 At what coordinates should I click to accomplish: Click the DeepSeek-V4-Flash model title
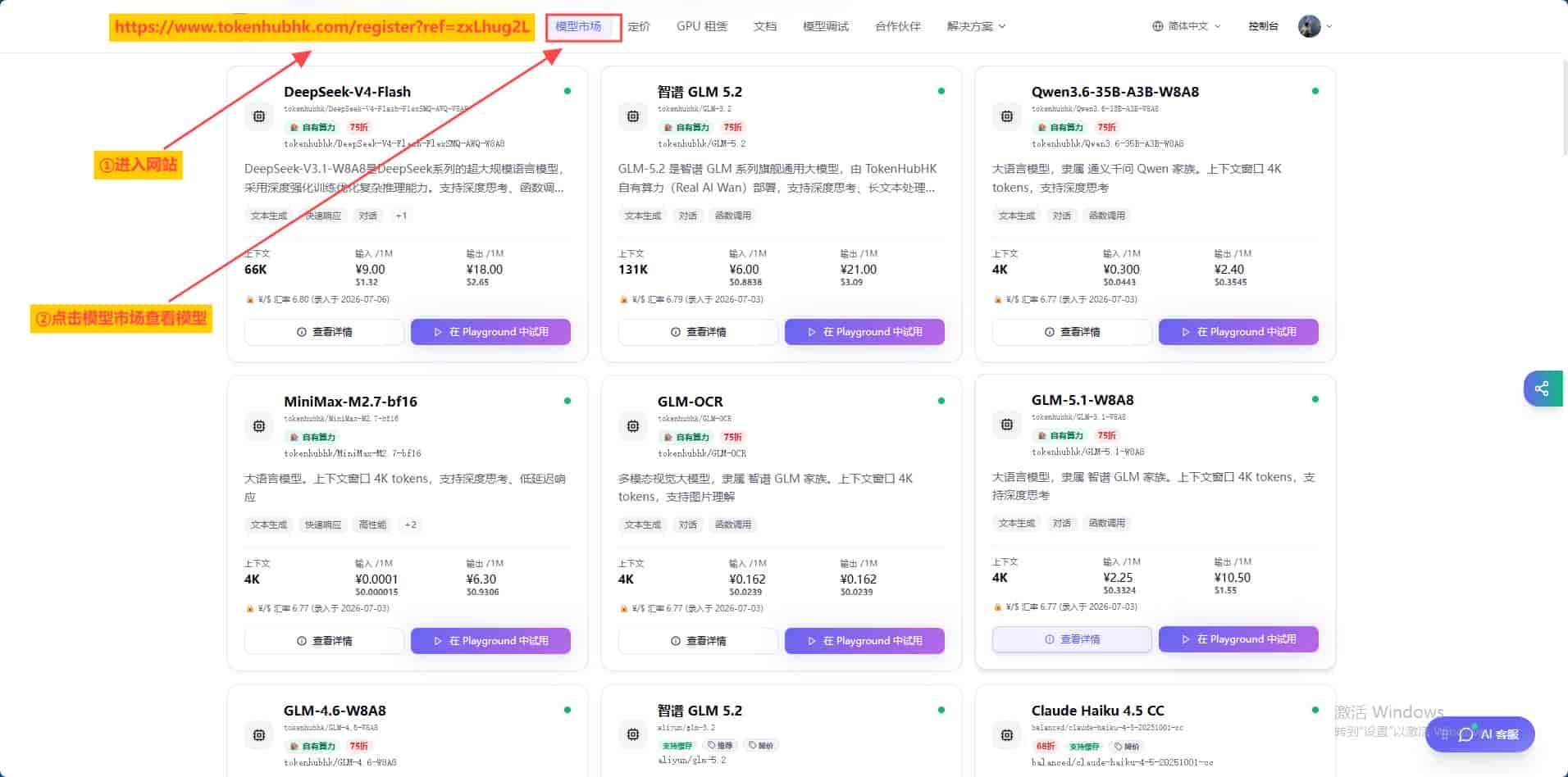click(x=347, y=92)
